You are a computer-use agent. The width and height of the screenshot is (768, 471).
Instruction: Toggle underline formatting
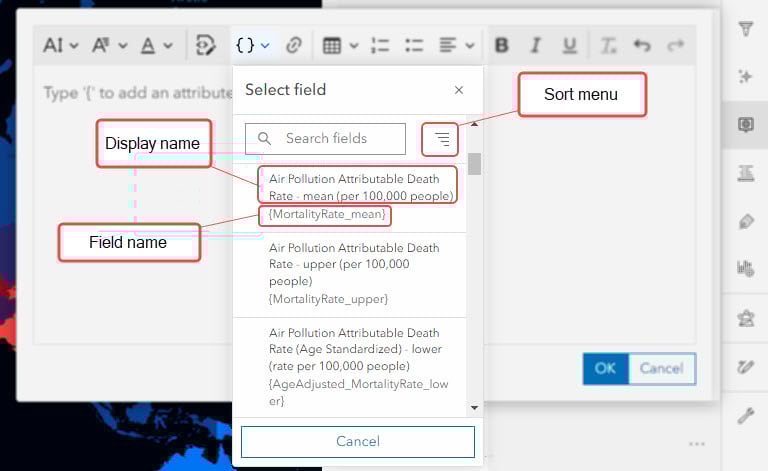click(569, 46)
